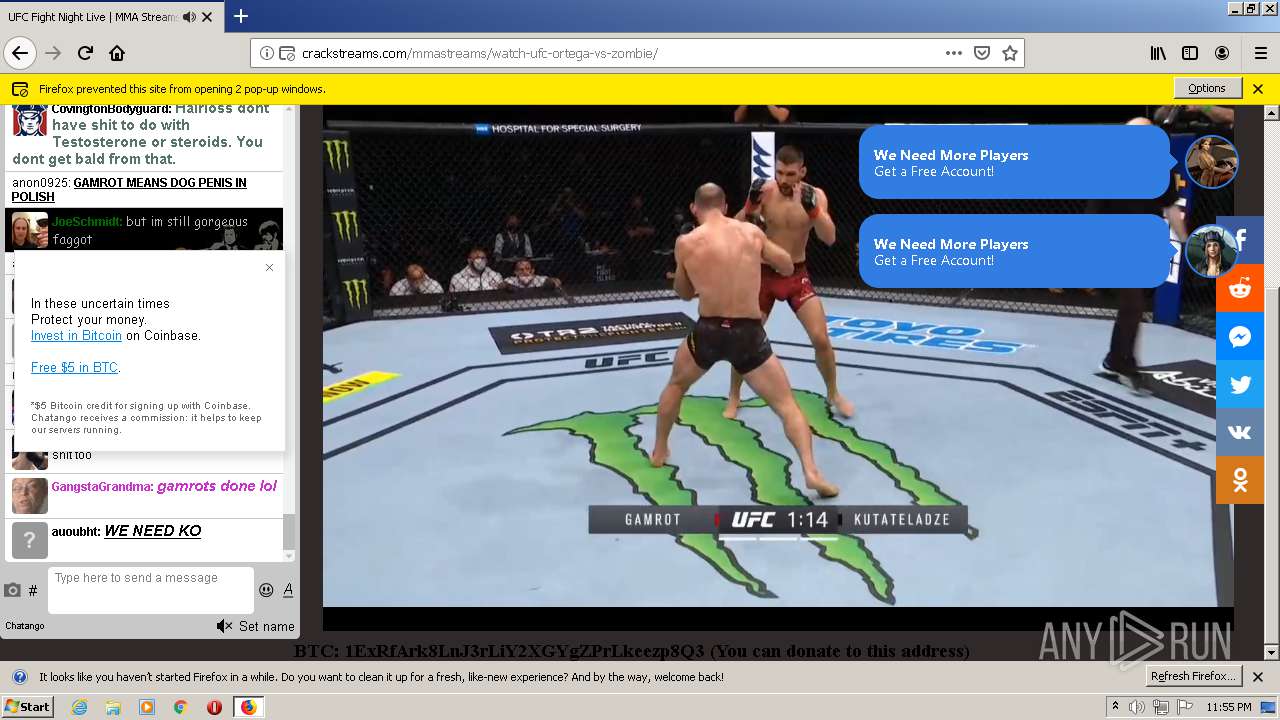Open the Firefox home page
Viewport: 1280px width, 720px height.
pyautogui.click(x=117, y=53)
